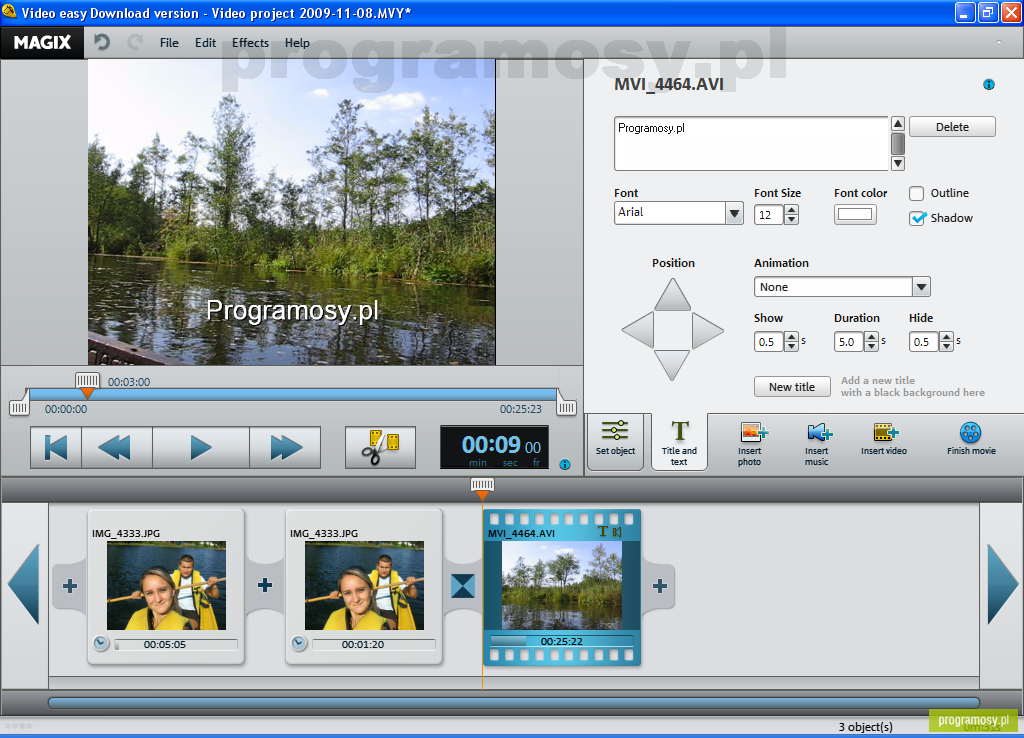Open info icon next to the timecode display
Image resolution: width=1024 pixels, height=738 pixels.
tap(565, 464)
